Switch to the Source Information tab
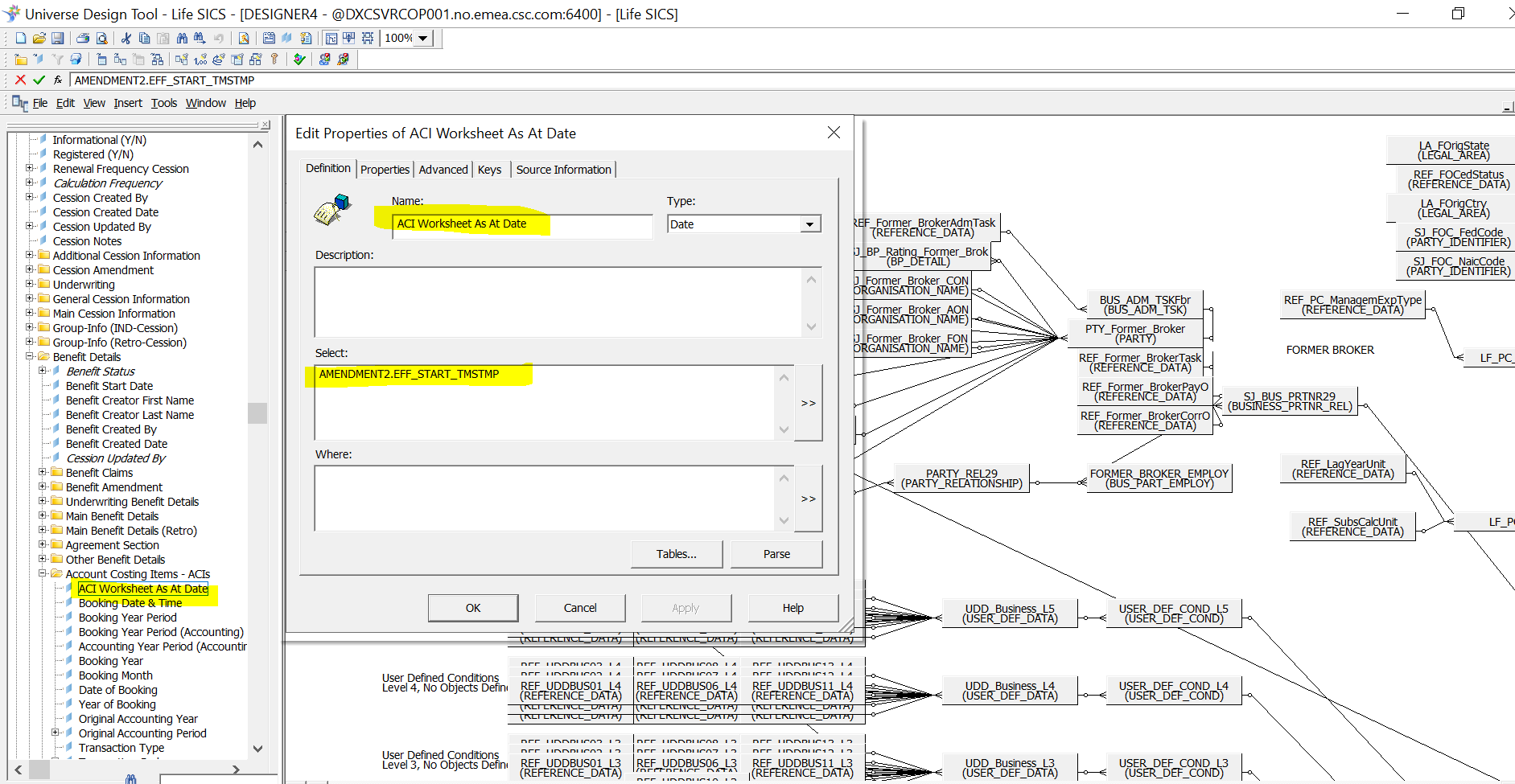1515x784 pixels. point(563,170)
